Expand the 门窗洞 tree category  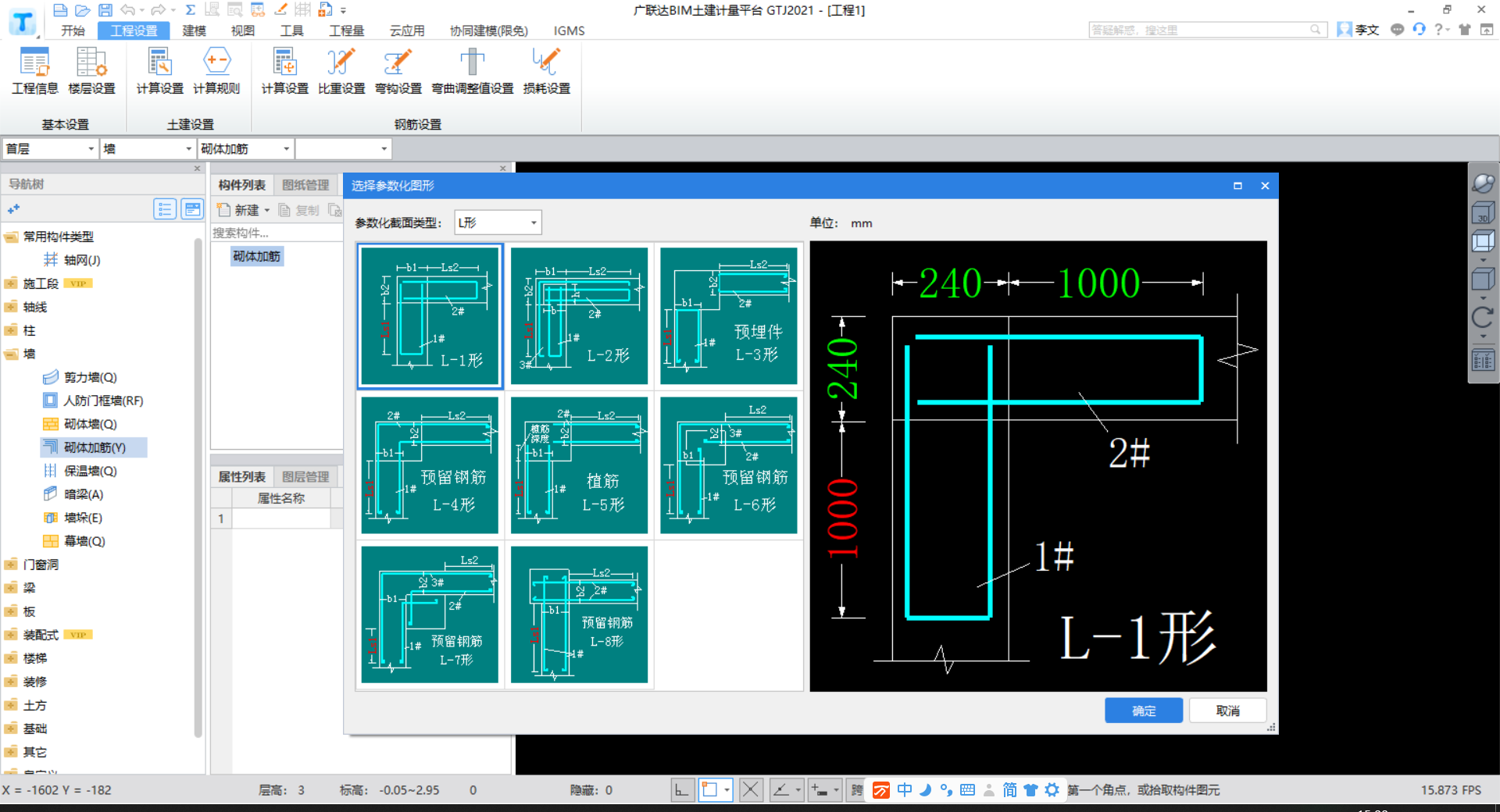pos(11,564)
